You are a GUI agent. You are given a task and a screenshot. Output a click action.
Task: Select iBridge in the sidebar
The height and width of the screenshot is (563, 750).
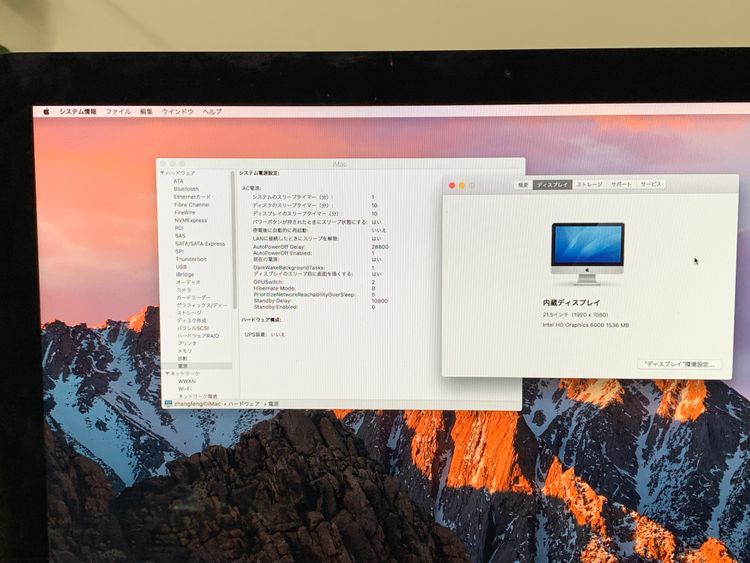185,275
